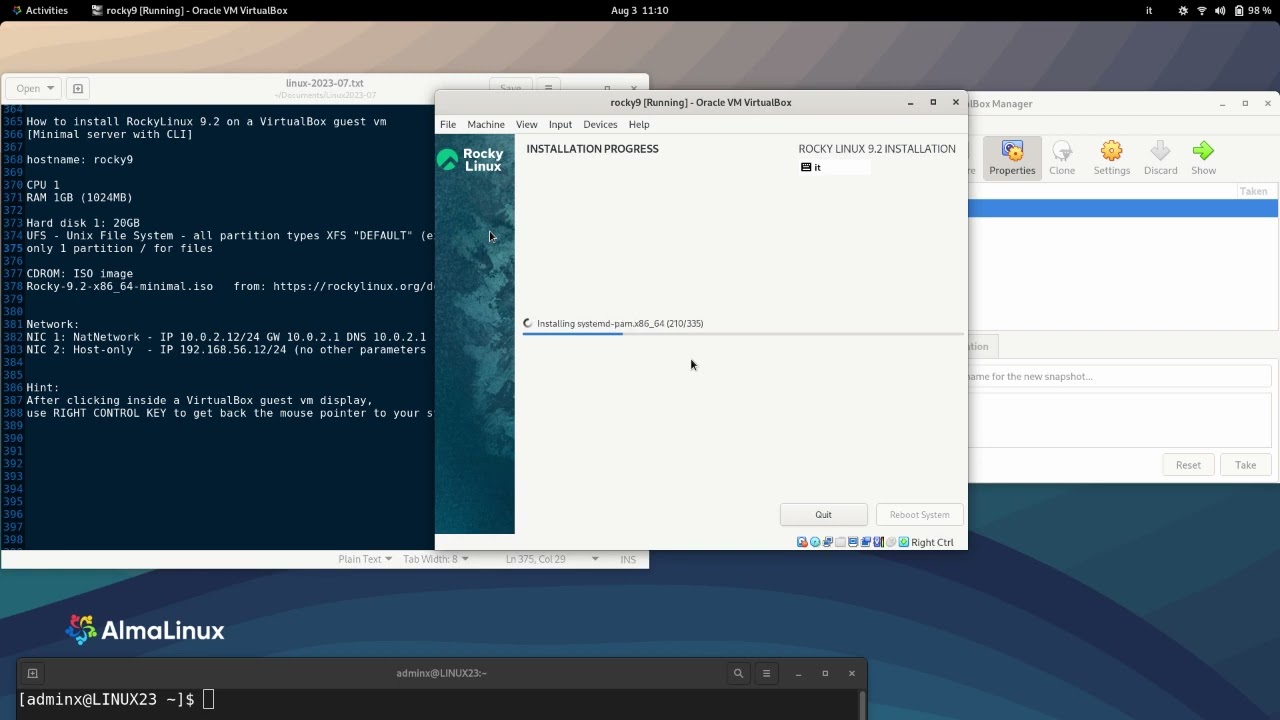
Task: Open Activities overview in top bar
Action: (x=40, y=10)
